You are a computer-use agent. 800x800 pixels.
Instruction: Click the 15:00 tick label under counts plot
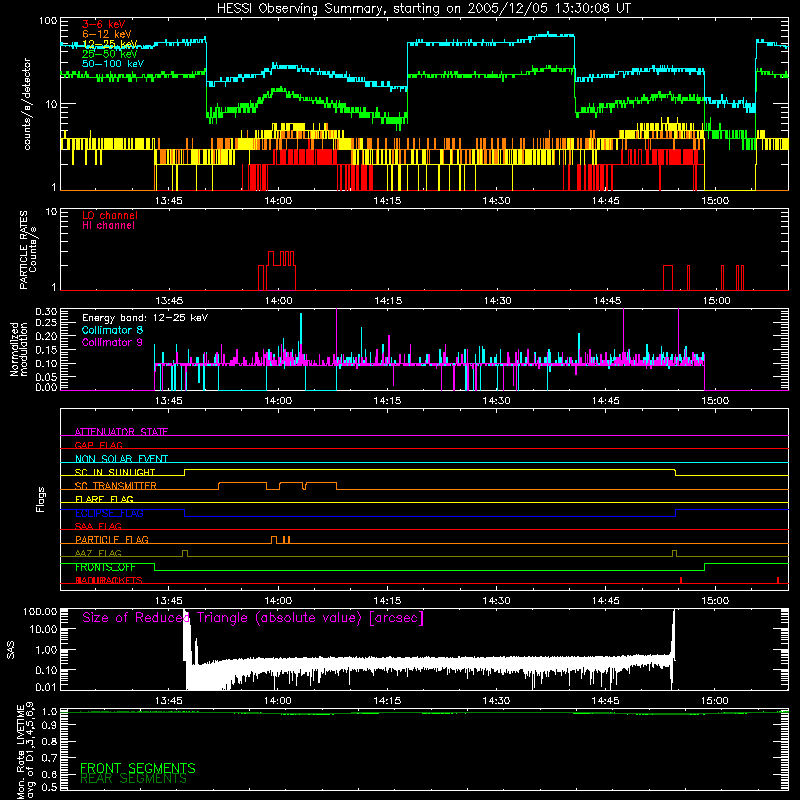(715, 201)
